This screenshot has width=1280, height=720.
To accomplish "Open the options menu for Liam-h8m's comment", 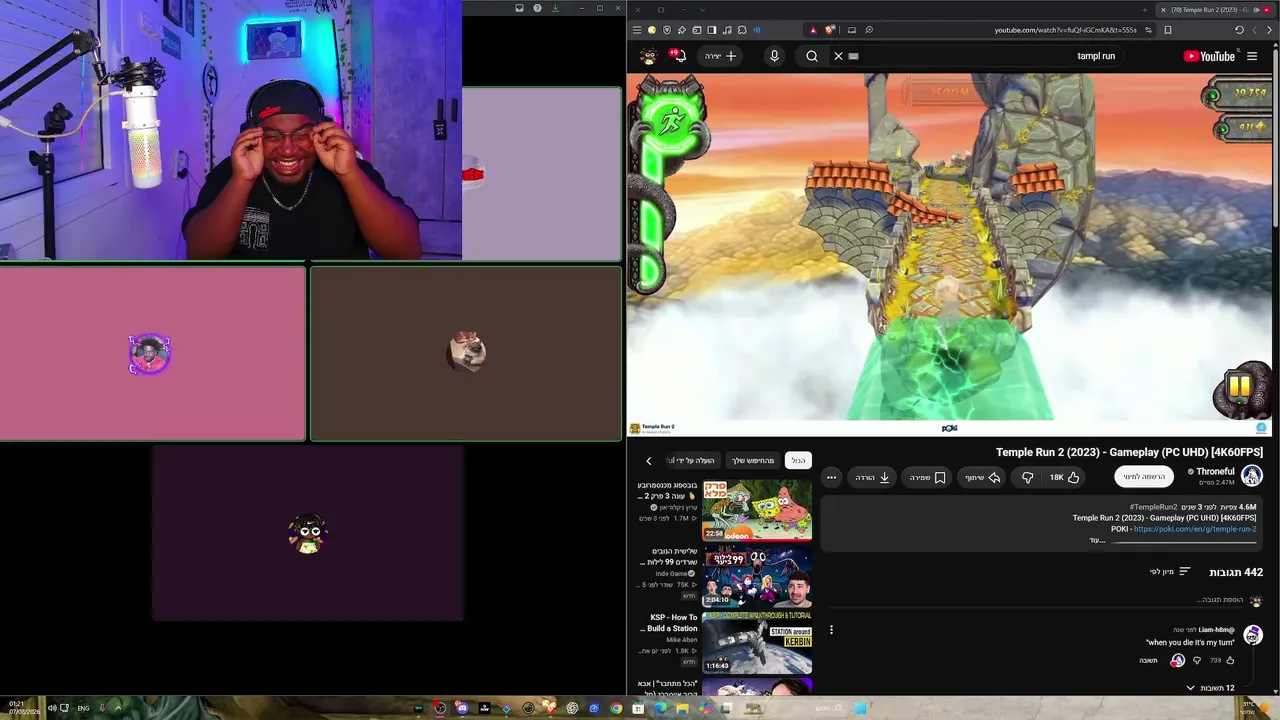I will [831, 630].
